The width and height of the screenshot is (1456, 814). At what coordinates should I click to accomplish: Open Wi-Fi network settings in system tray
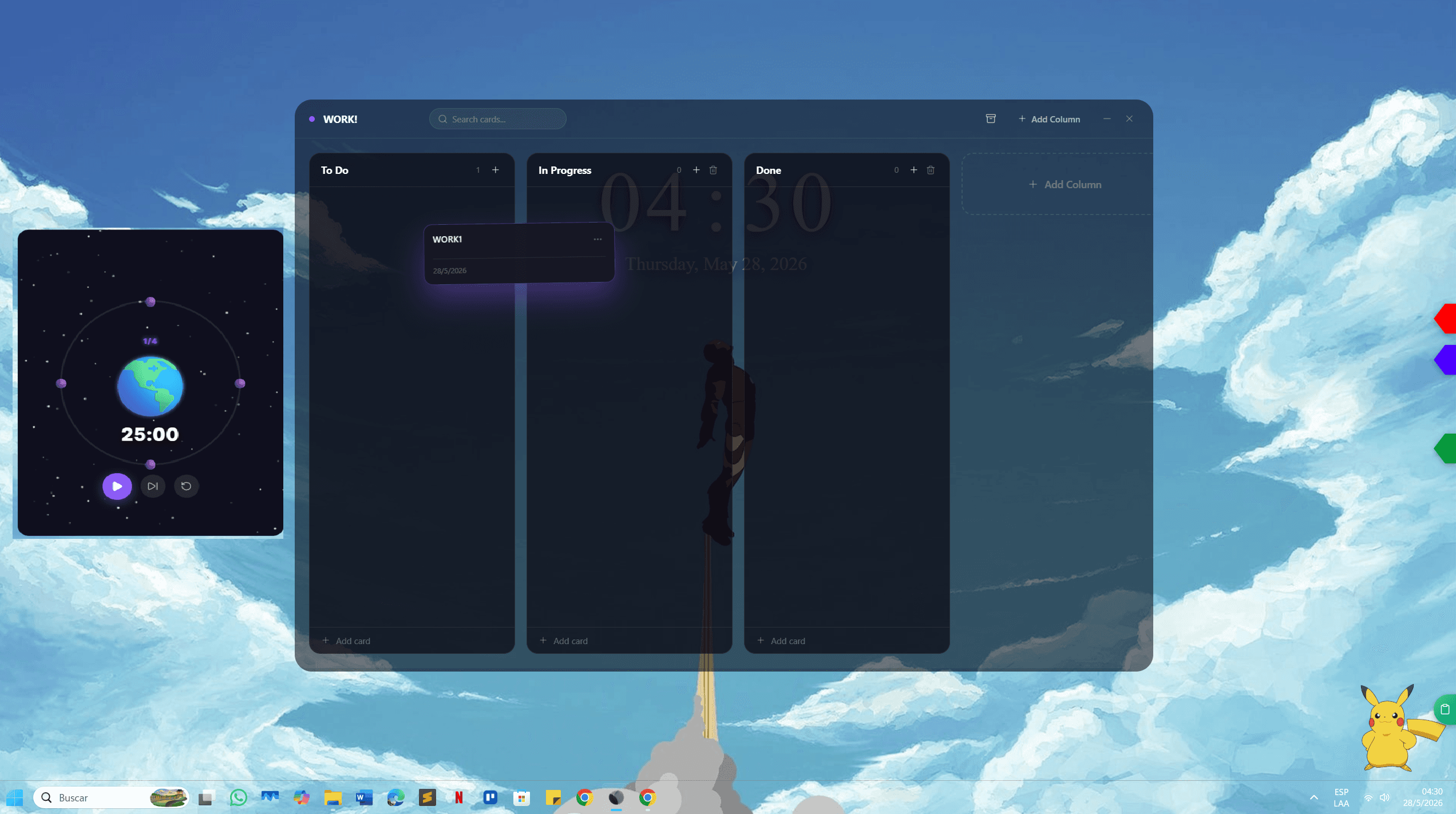click(x=1368, y=797)
